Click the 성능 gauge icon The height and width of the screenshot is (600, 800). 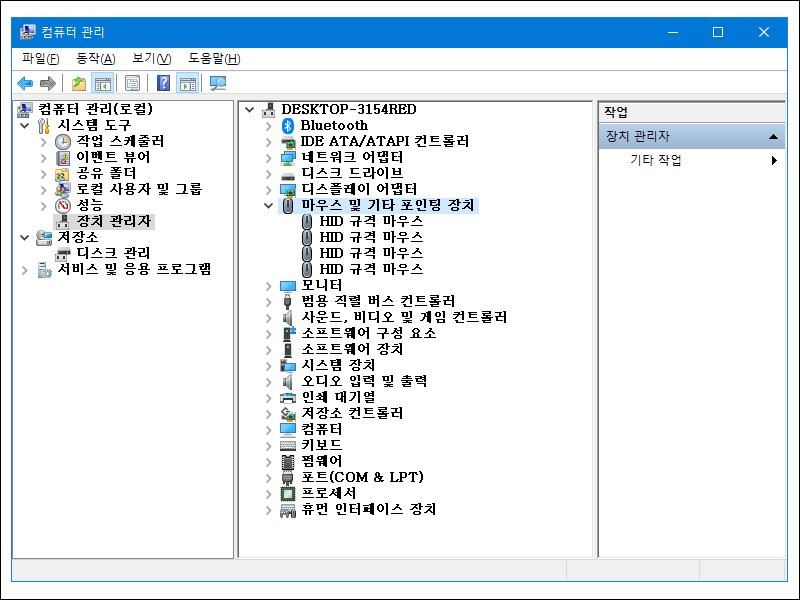click(63, 206)
